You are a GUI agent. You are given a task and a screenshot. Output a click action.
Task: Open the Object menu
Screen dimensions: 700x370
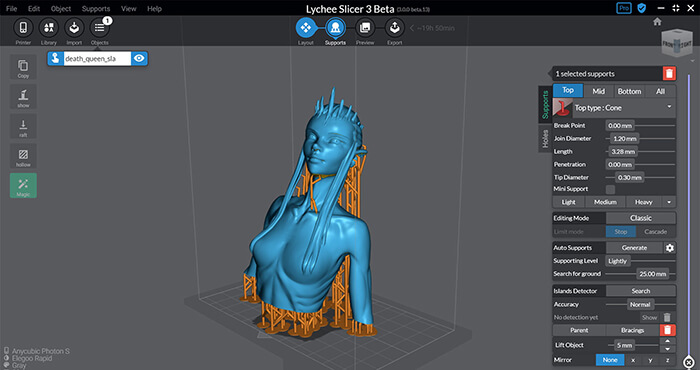point(61,8)
